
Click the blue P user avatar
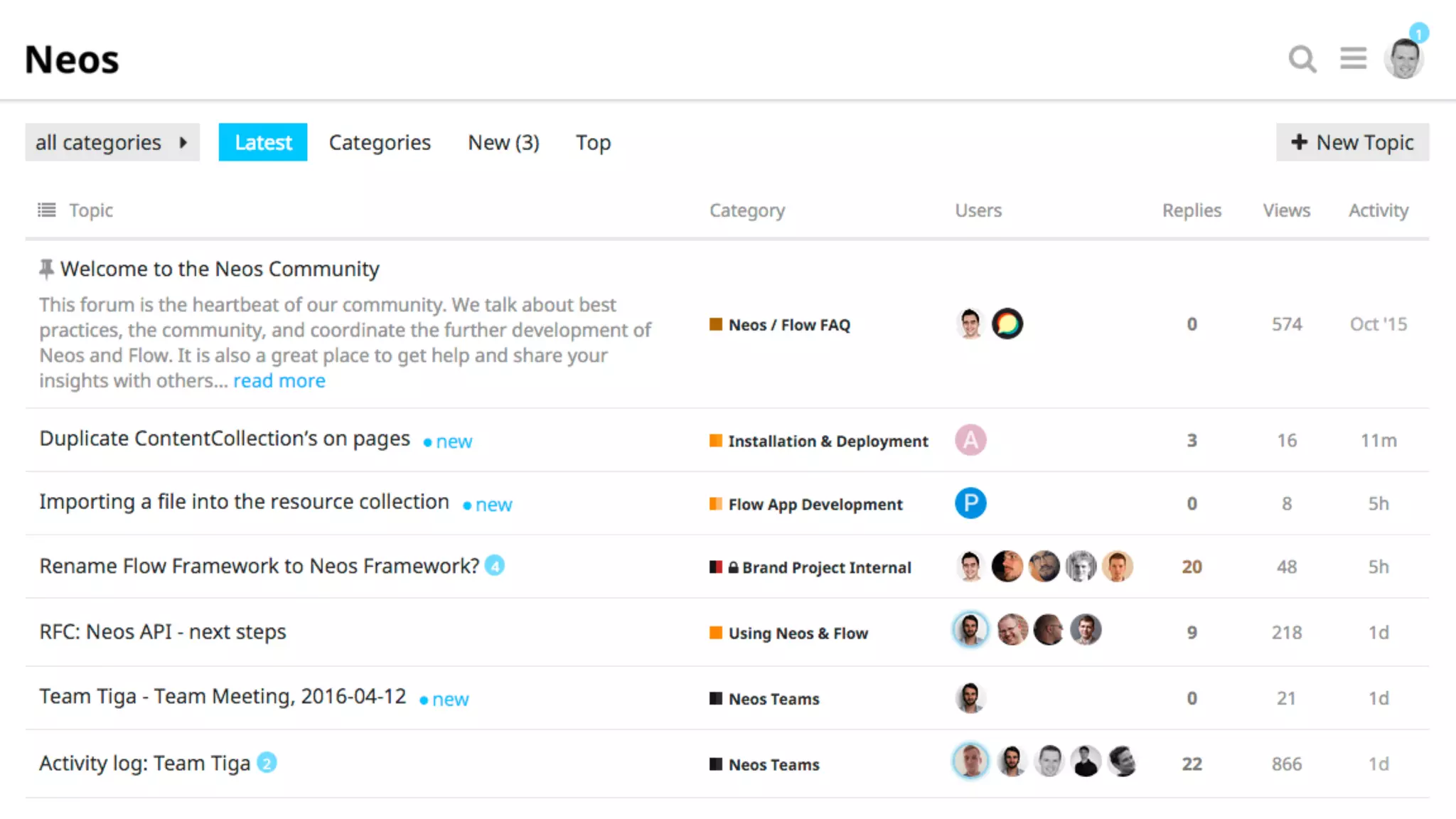coord(970,503)
